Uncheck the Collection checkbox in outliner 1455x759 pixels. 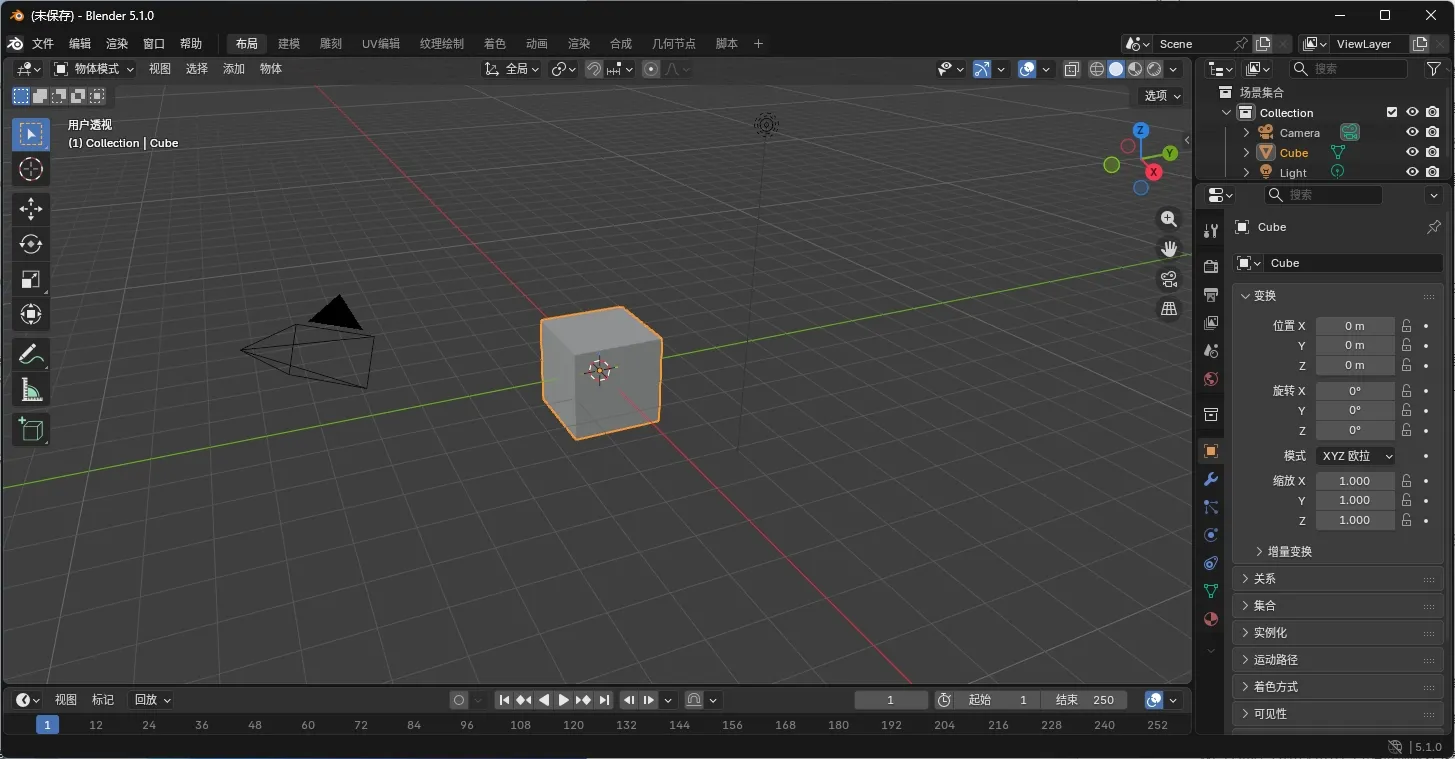coord(1392,112)
